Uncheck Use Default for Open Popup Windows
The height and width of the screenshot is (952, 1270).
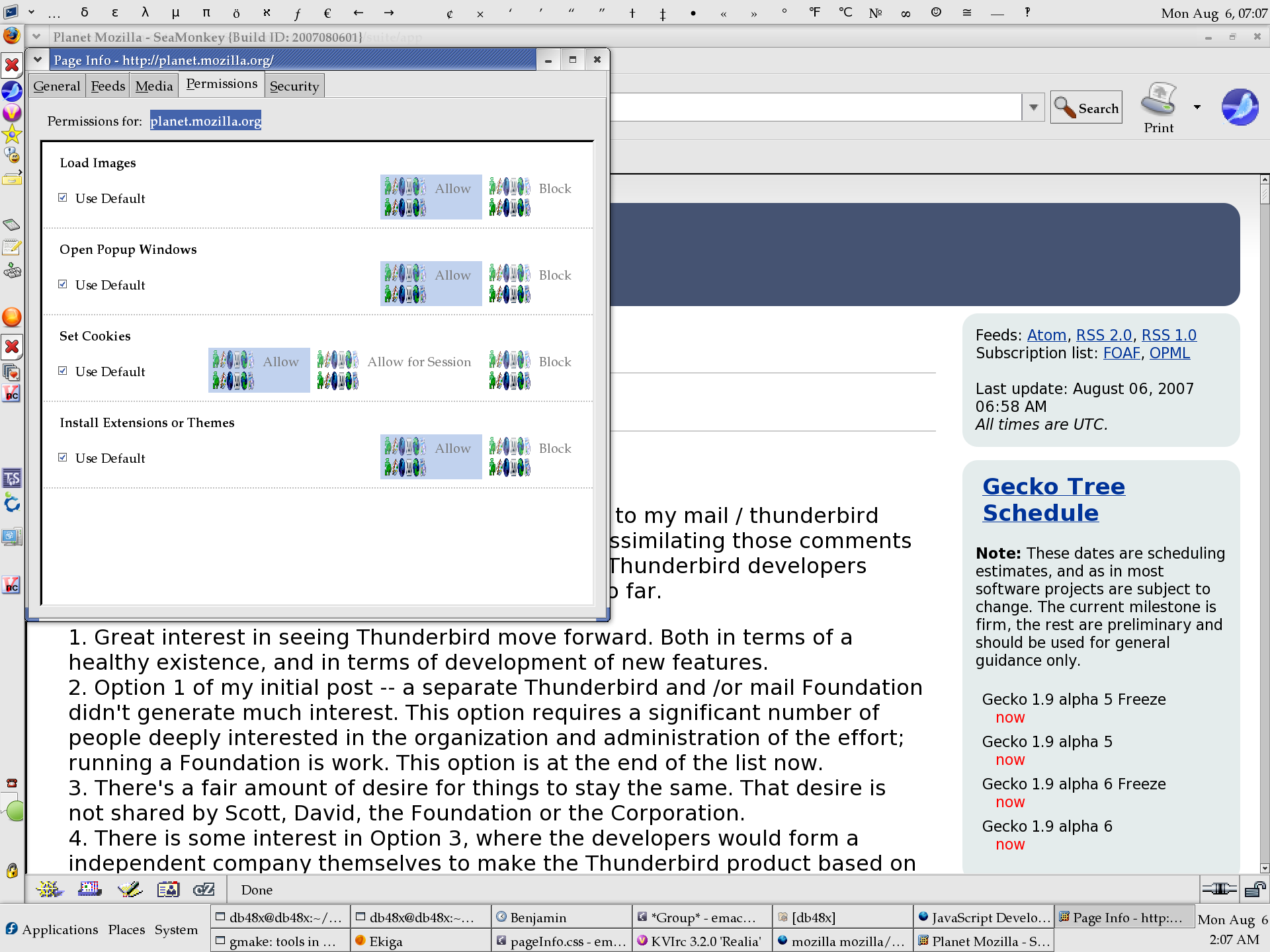point(63,284)
